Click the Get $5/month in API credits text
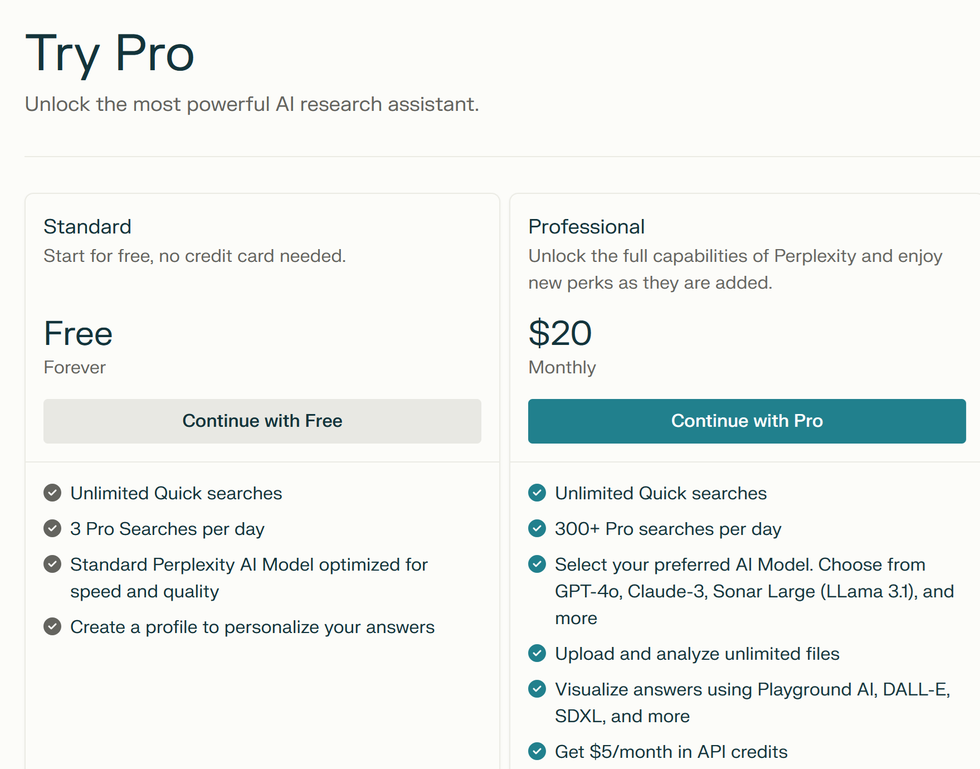This screenshot has width=980, height=769. (671, 752)
